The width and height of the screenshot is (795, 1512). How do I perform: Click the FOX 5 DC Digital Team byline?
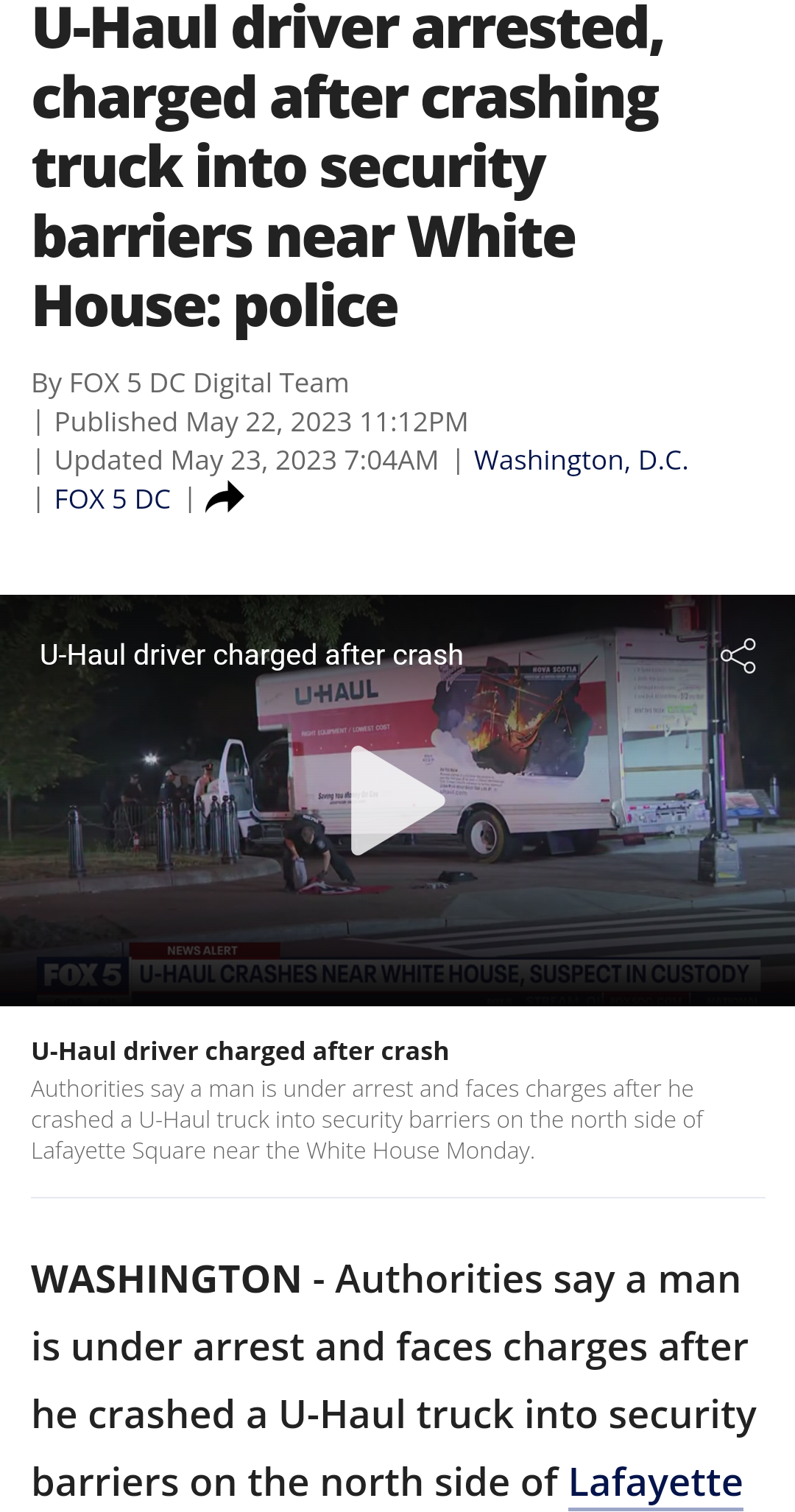point(190,383)
